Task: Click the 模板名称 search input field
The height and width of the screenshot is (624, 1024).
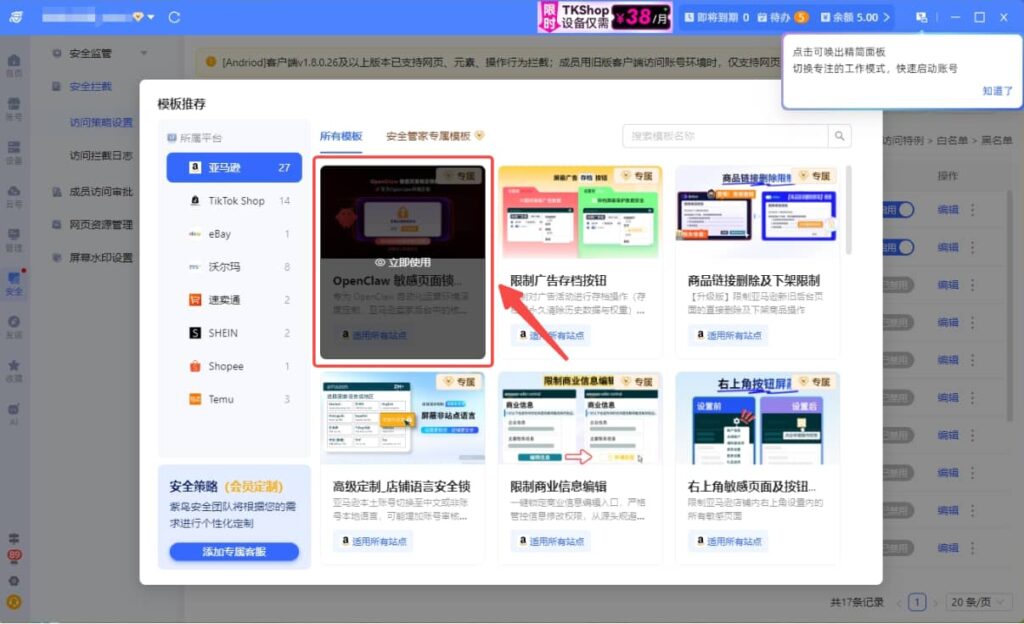Action: click(x=725, y=136)
